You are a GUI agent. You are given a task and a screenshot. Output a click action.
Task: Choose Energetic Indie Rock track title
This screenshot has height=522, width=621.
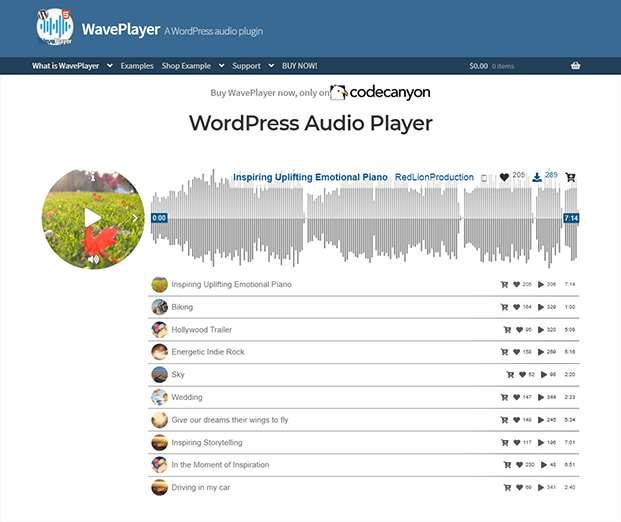coord(208,352)
